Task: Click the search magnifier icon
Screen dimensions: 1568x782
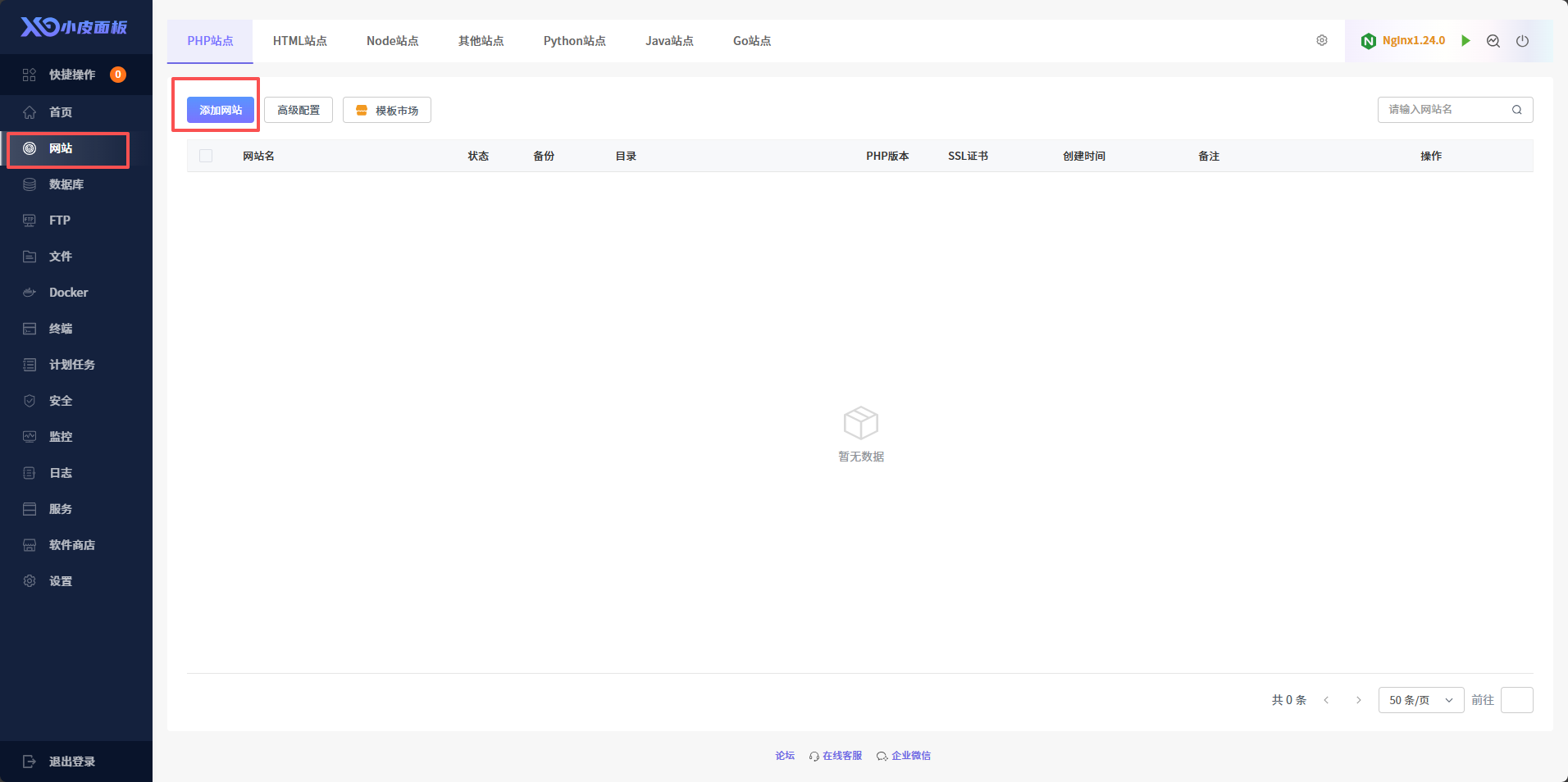Action: (1517, 110)
